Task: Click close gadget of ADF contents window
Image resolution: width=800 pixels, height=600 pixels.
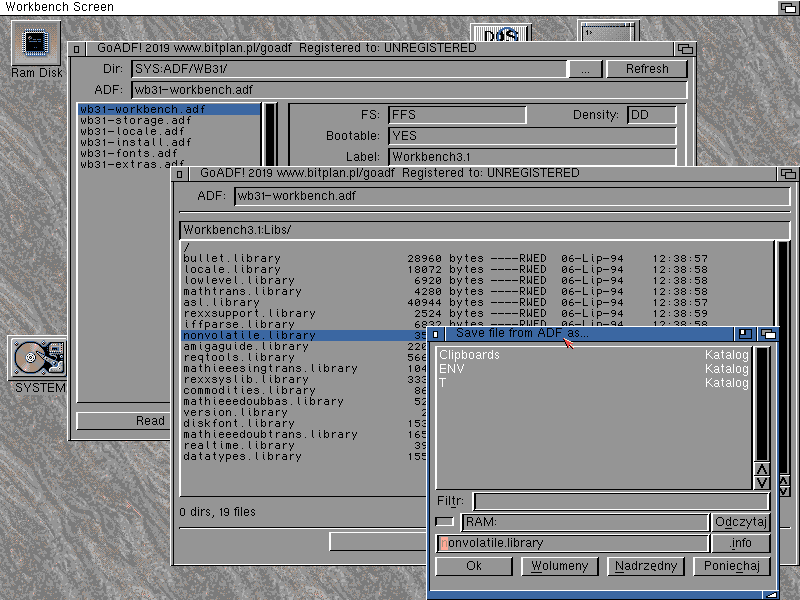Action: point(180,174)
